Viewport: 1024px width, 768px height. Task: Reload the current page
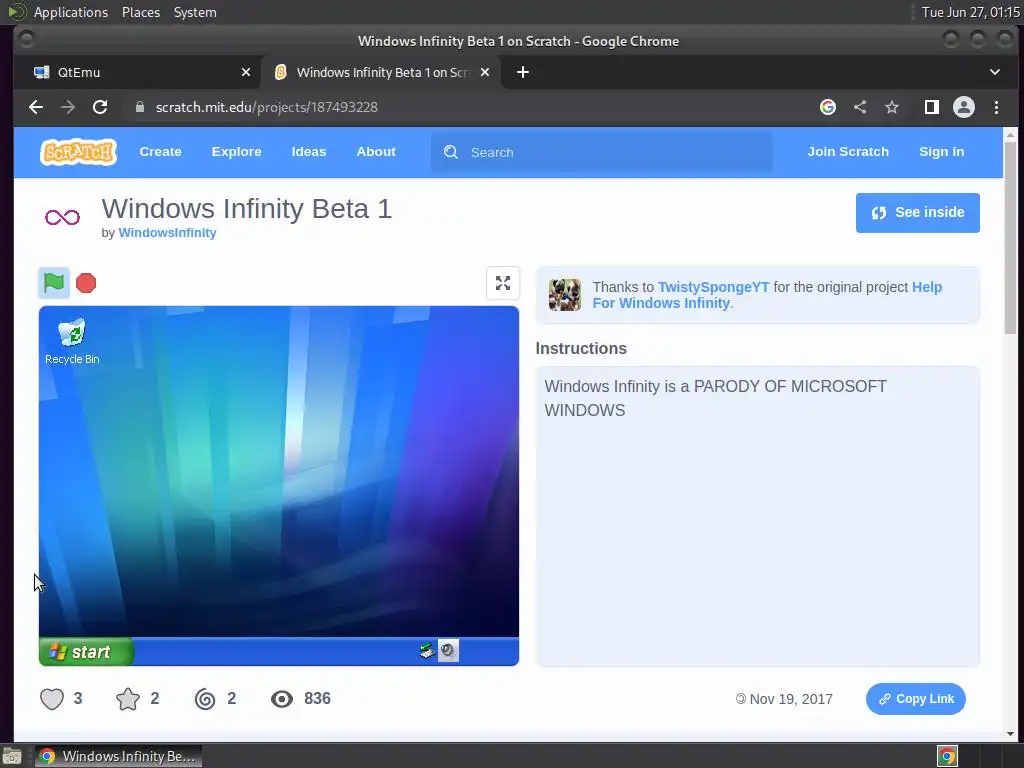pyautogui.click(x=100, y=107)
